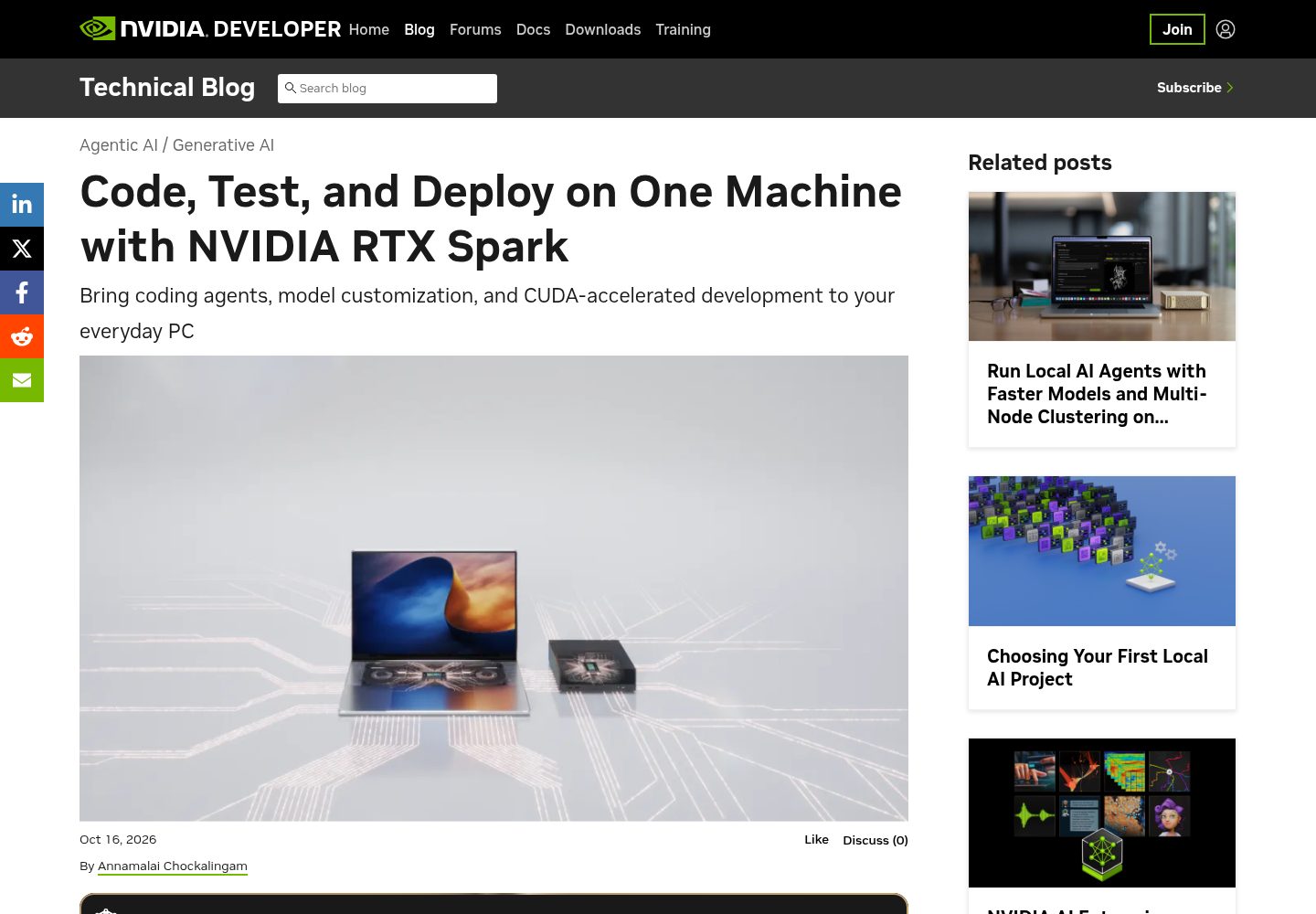This screenshot has width=1316, height=914.
Task: Click the Join button
Action: point(1177,29)
